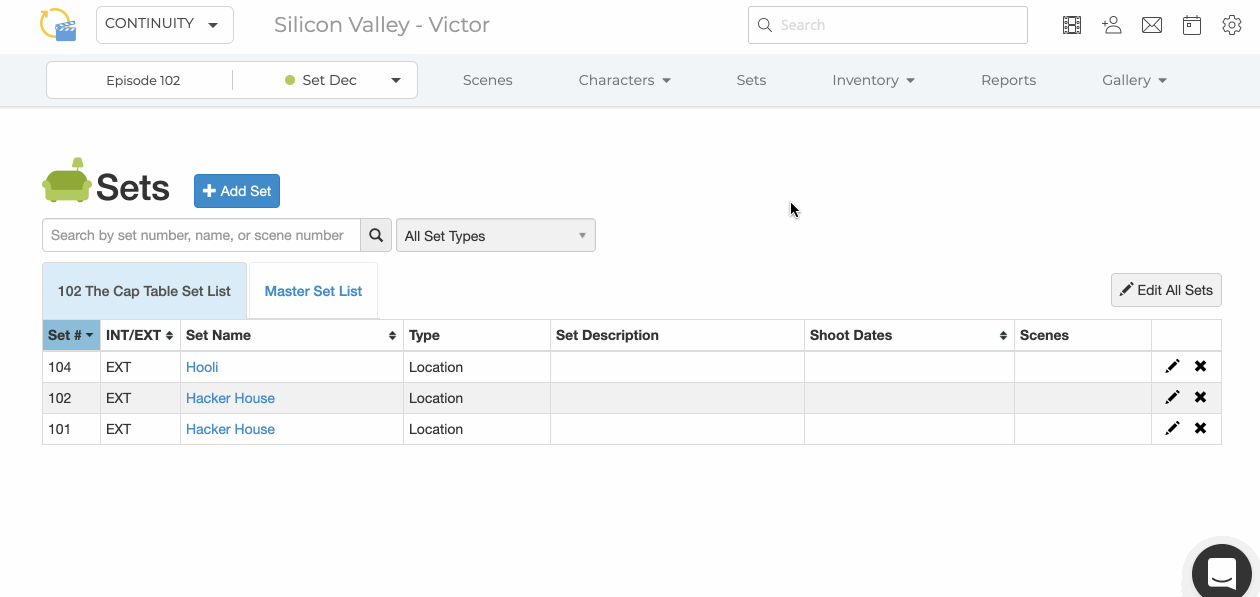1260x597 pixels.
Task: Click the add user icon
Action: [1112, 25]
